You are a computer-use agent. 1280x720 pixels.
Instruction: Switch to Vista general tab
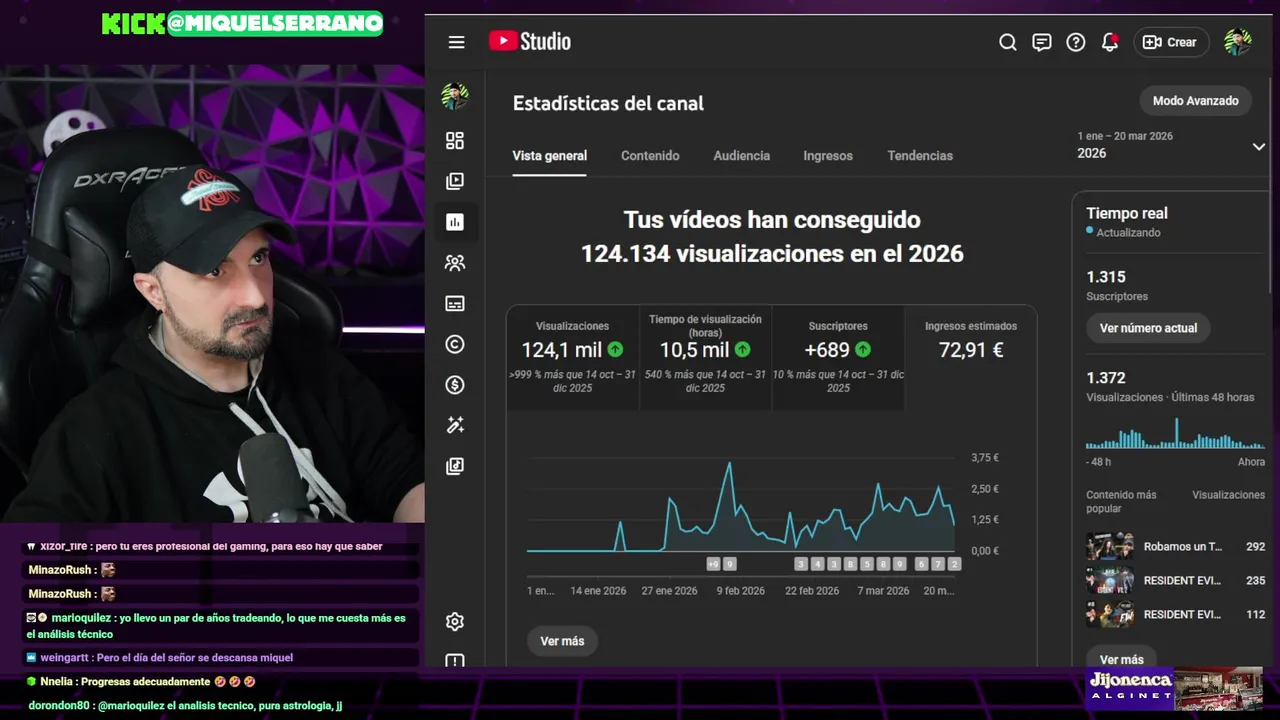click(x=550, y=156)
